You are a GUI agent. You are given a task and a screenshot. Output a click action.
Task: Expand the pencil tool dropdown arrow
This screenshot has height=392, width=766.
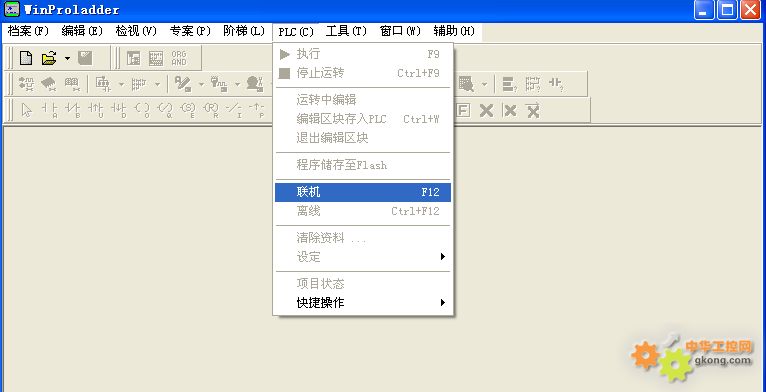pyautogui.click(x=201, y=84)
